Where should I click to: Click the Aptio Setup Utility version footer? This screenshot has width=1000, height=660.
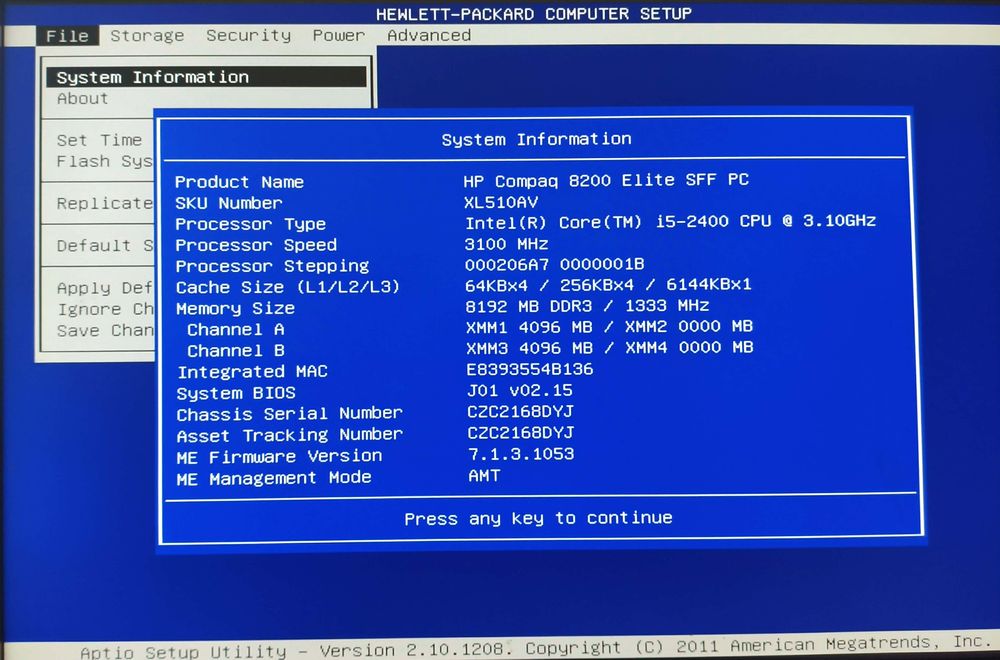(x=533, y=647)
